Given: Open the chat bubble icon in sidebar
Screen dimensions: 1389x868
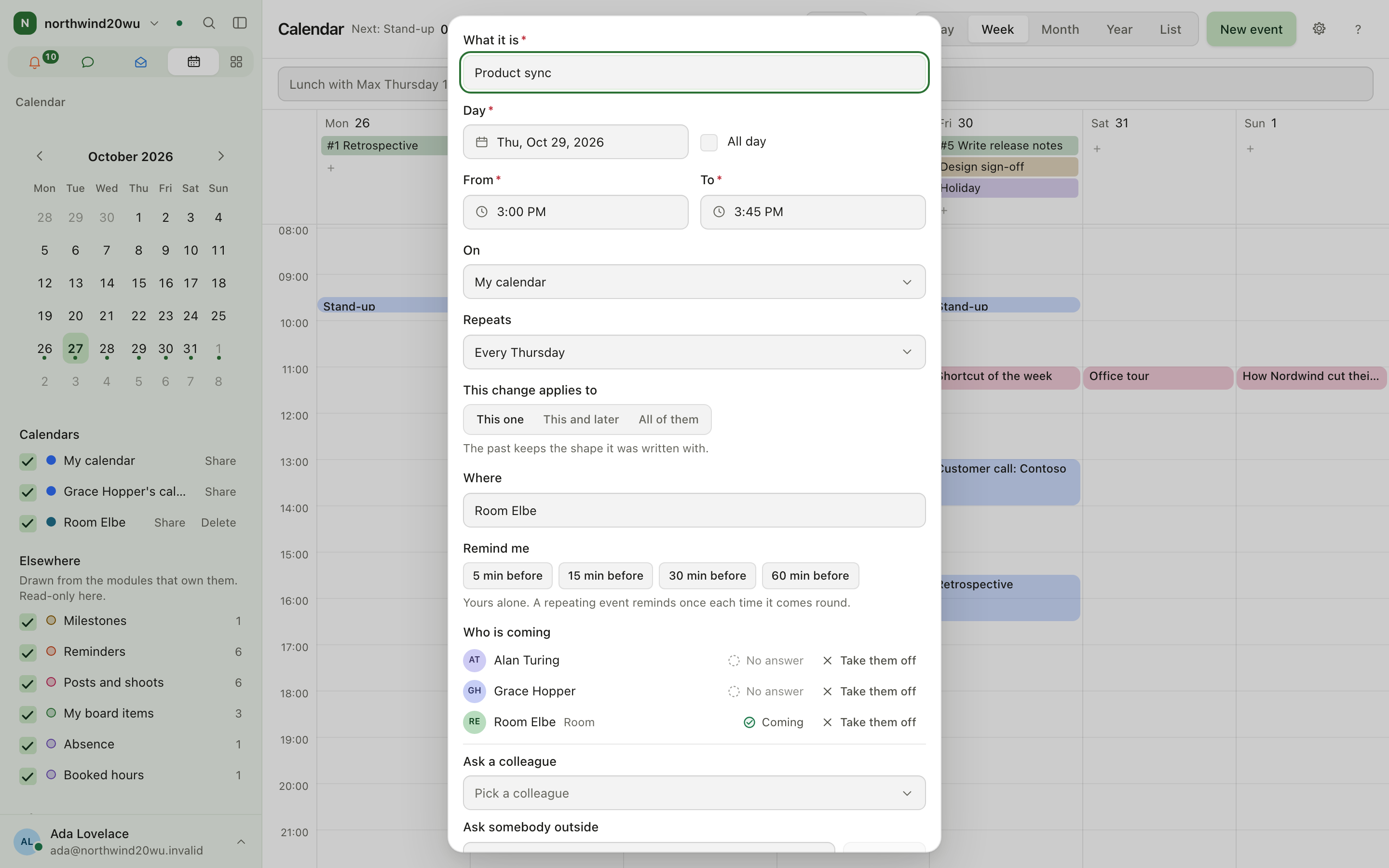Looking at the screenshot, I should click(x=87, y=62).
